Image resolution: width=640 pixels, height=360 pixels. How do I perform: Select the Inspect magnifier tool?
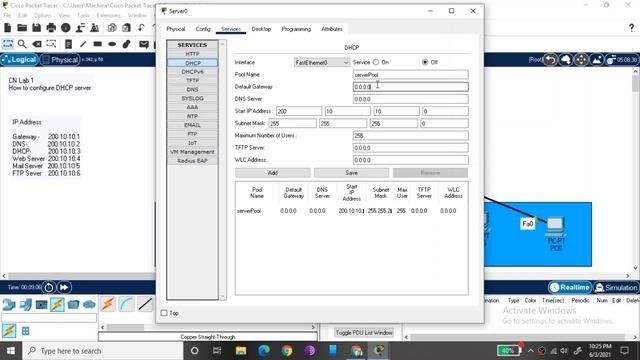22,44
